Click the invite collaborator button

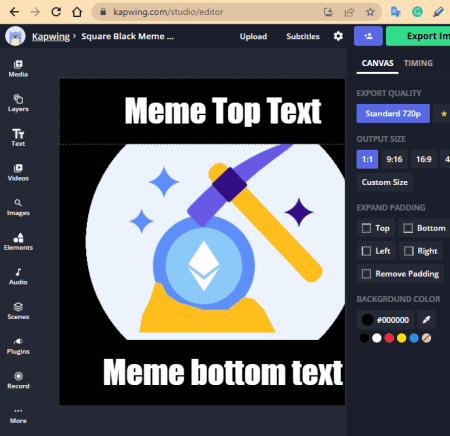[368, 36]
